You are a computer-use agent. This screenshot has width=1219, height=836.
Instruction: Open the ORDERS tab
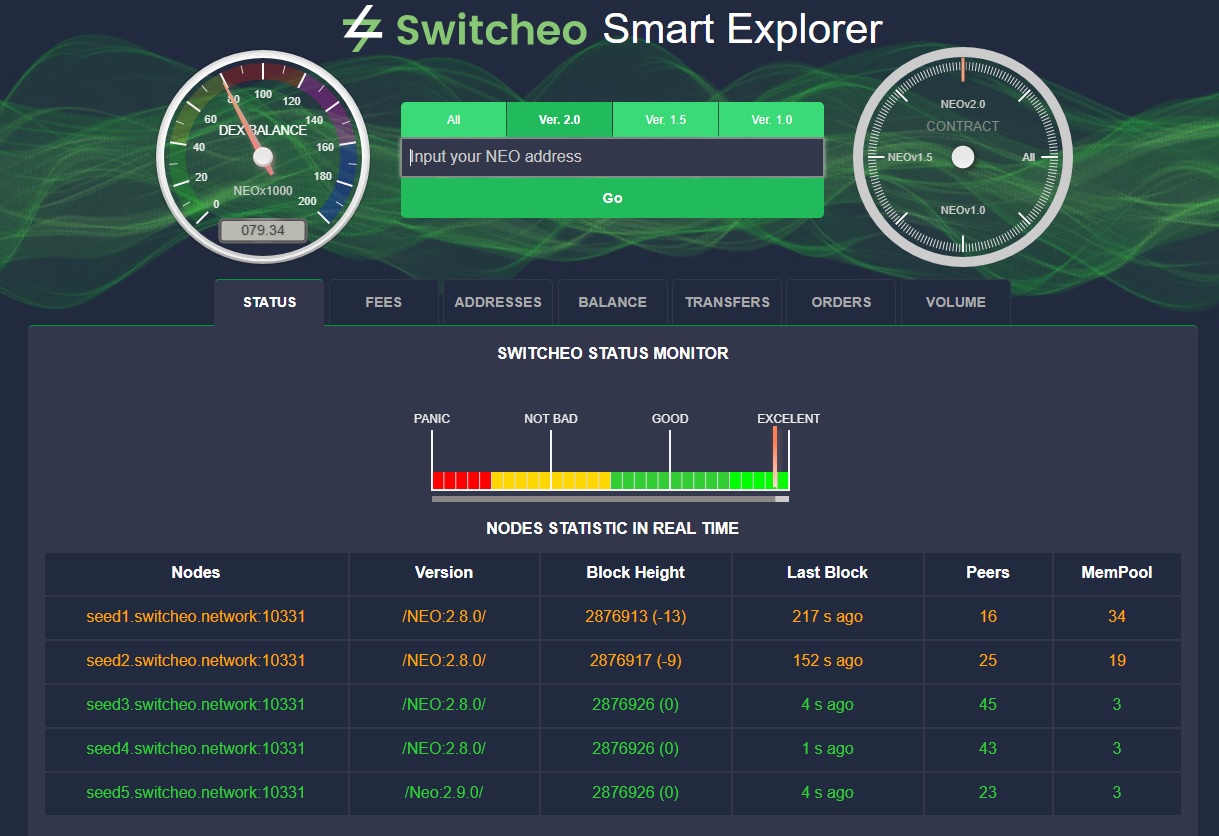coord(841,302)
